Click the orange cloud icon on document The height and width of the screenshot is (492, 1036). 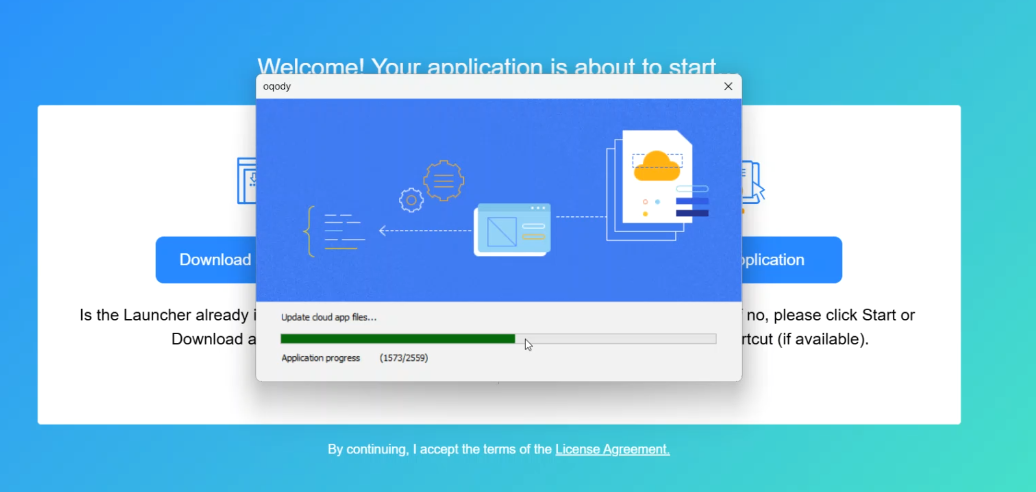click(x=657, y=165)
